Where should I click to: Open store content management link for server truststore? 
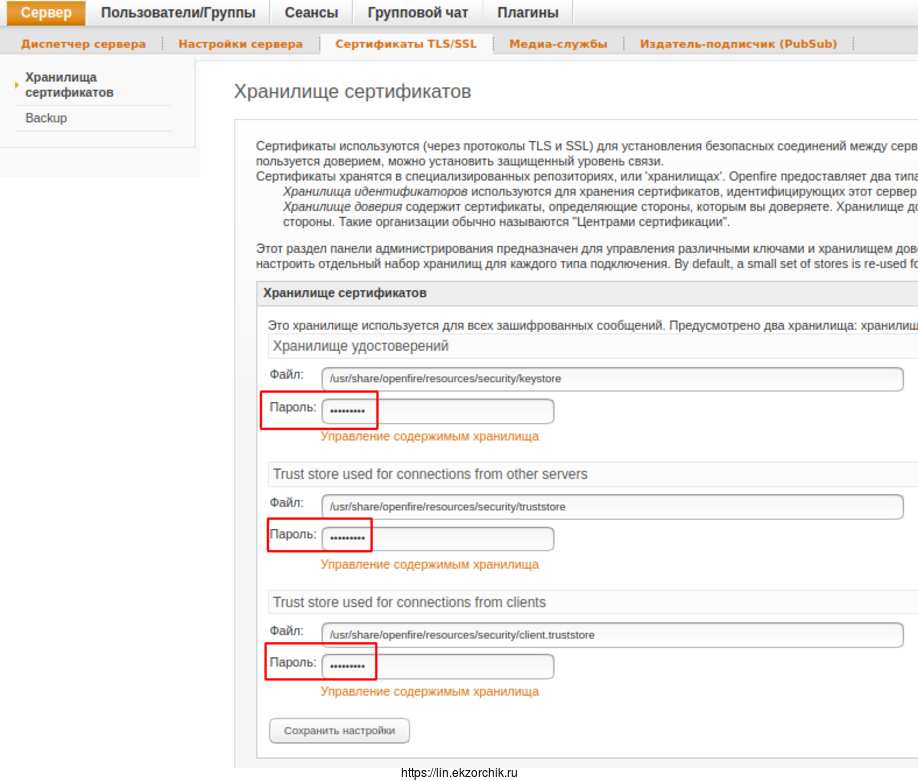pos(429,564)
